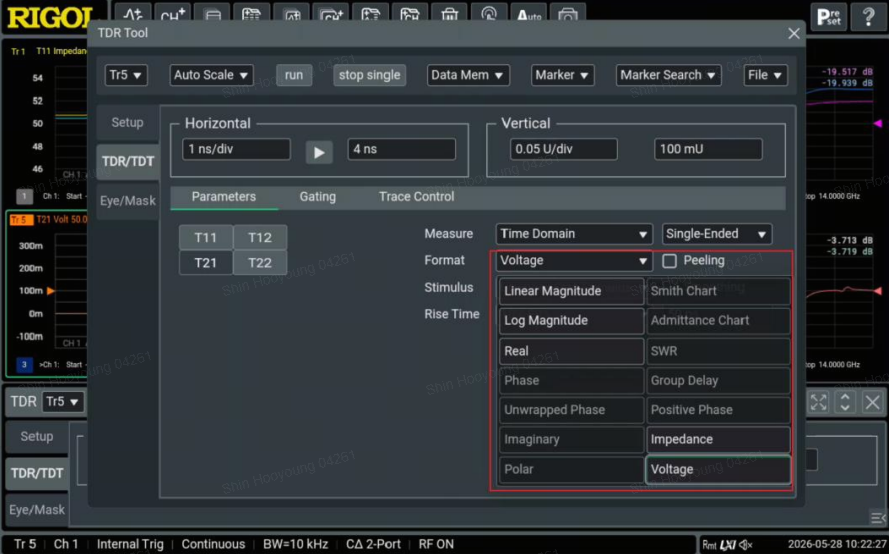Click the Auto scale toolbar icon
The image size is (889, 554).
point(528,15)
